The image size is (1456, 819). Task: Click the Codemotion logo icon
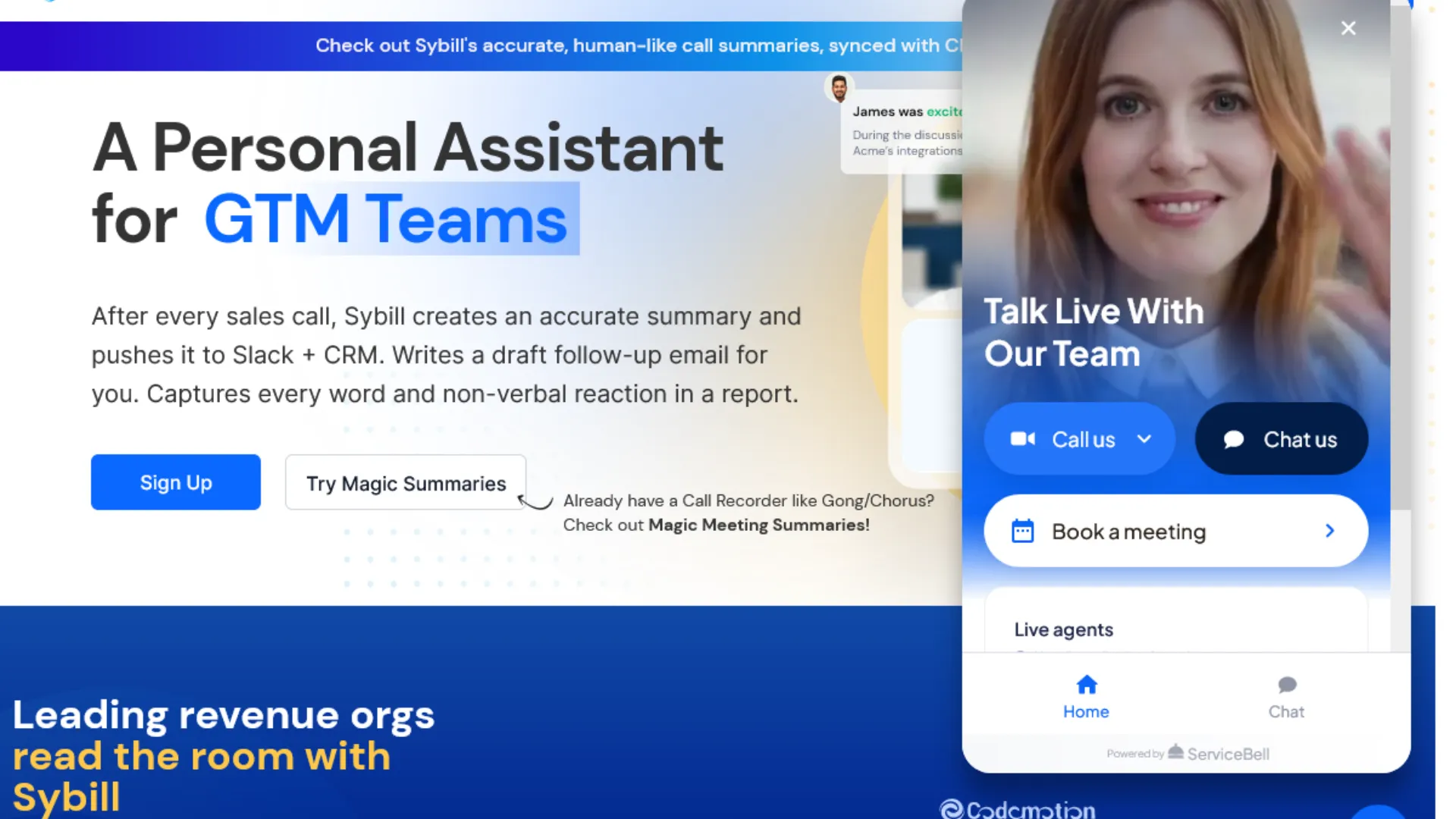(x=951, y=809)
